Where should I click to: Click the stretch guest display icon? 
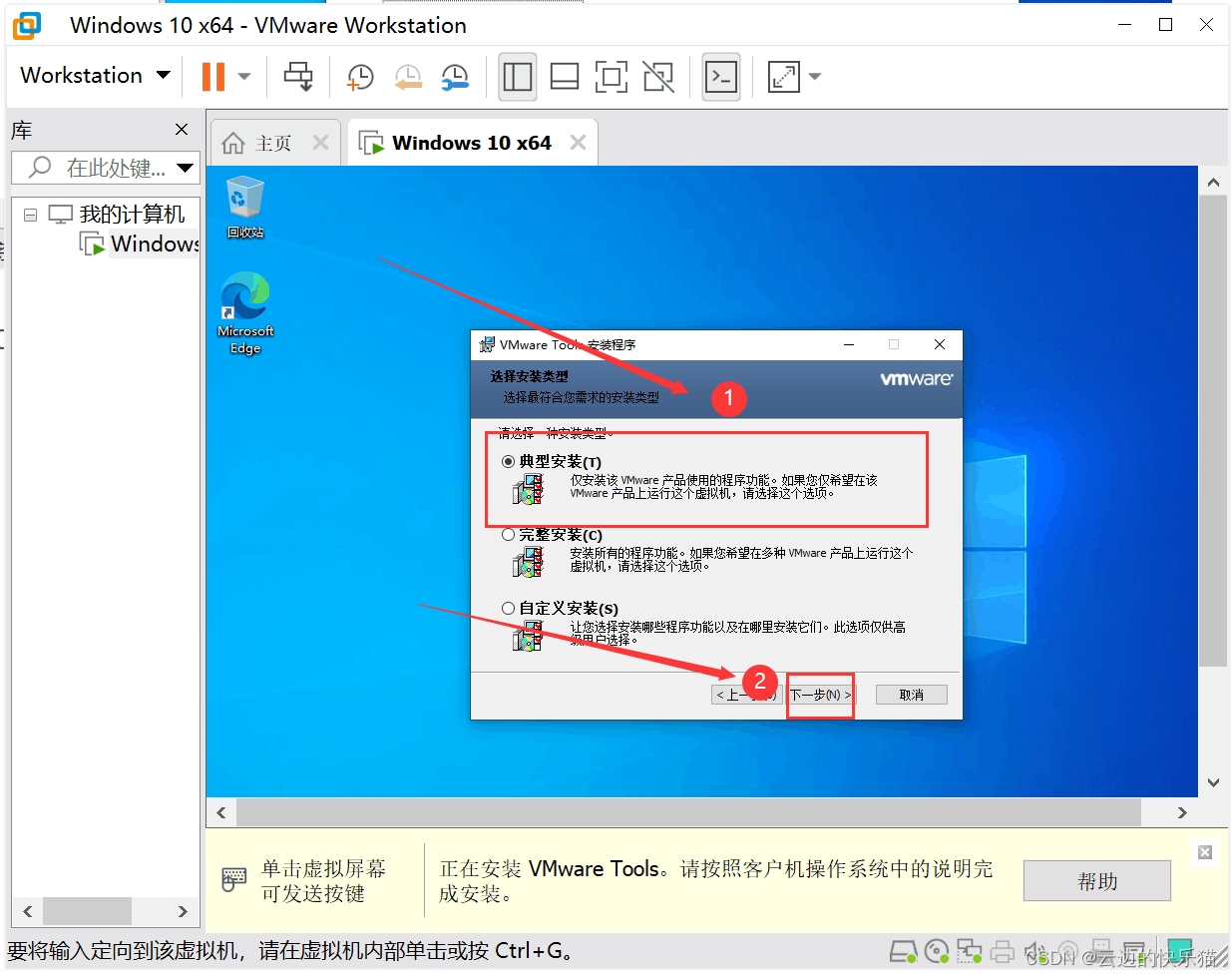coord(784,77)
